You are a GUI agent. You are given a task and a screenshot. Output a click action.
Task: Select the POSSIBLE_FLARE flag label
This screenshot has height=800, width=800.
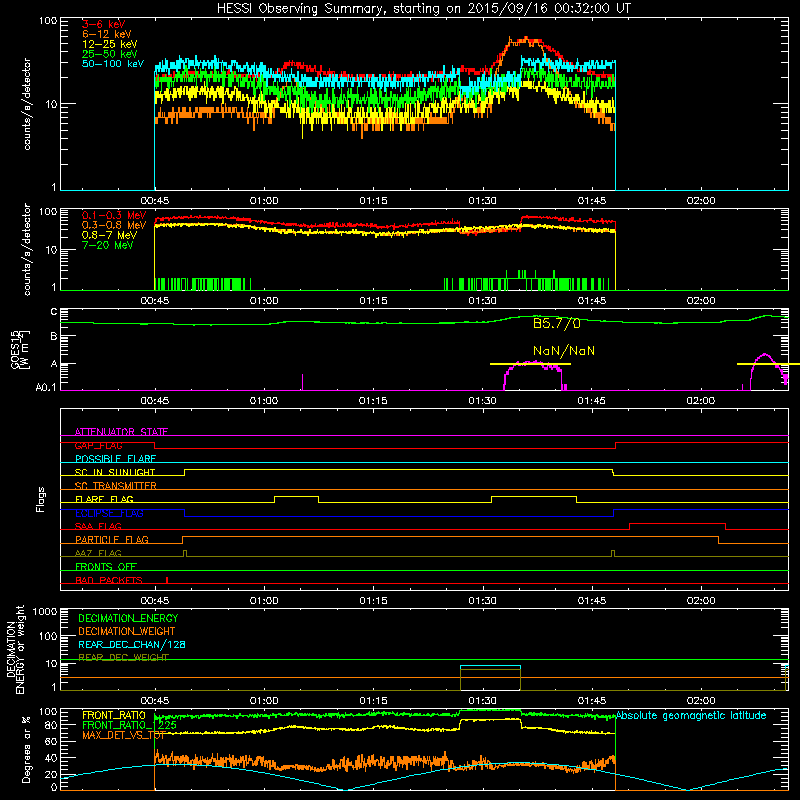click(x=115, y=459)
